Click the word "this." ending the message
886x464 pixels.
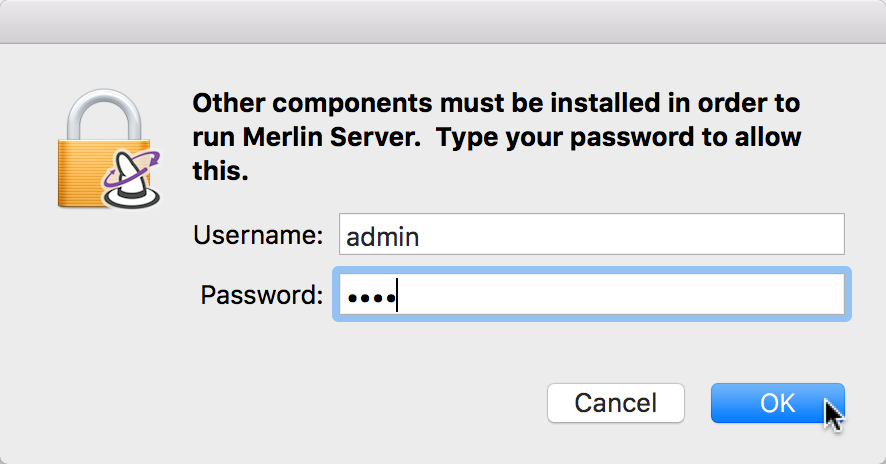click(220, 171)
